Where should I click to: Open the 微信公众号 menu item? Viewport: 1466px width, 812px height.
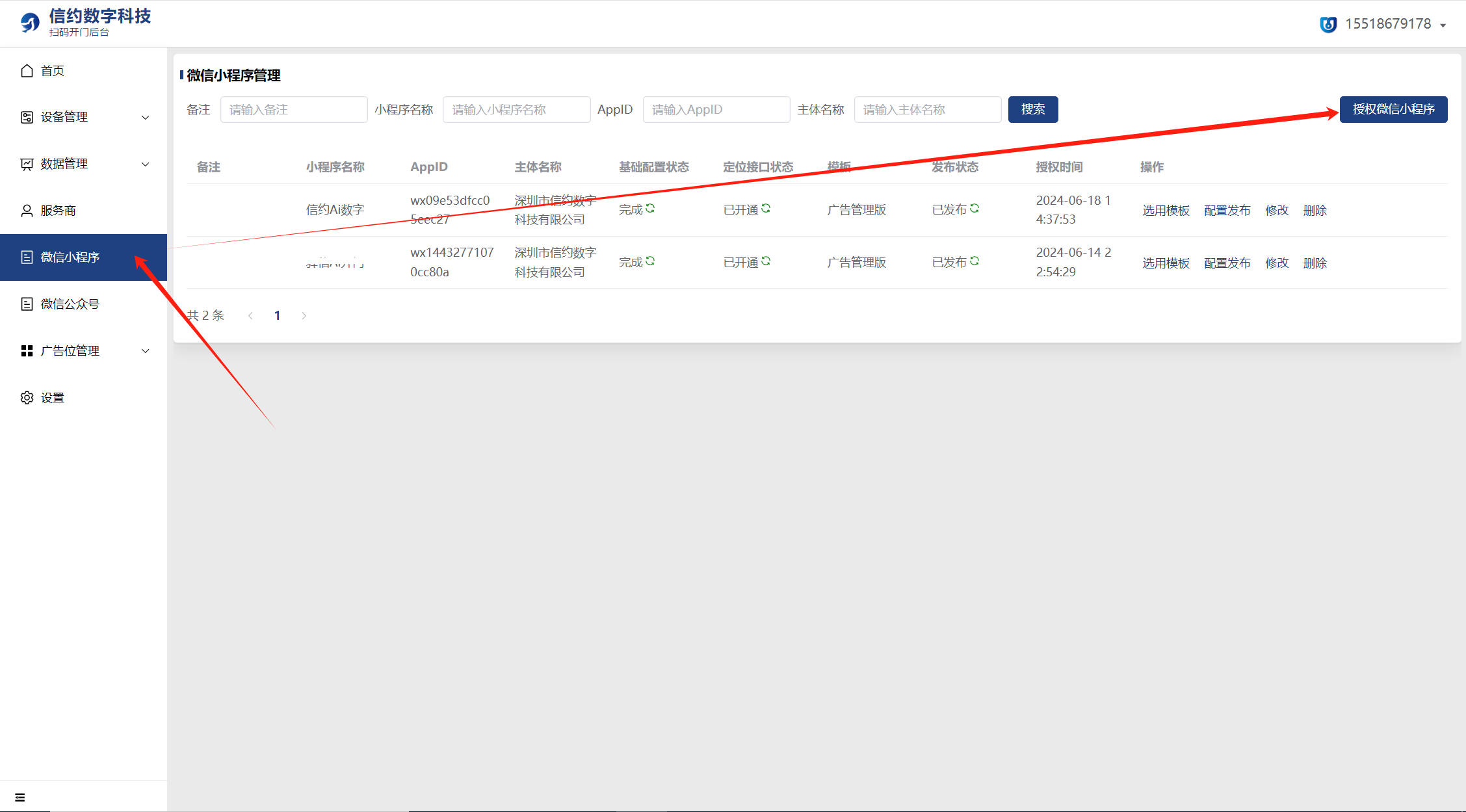[x=70, y=304]
